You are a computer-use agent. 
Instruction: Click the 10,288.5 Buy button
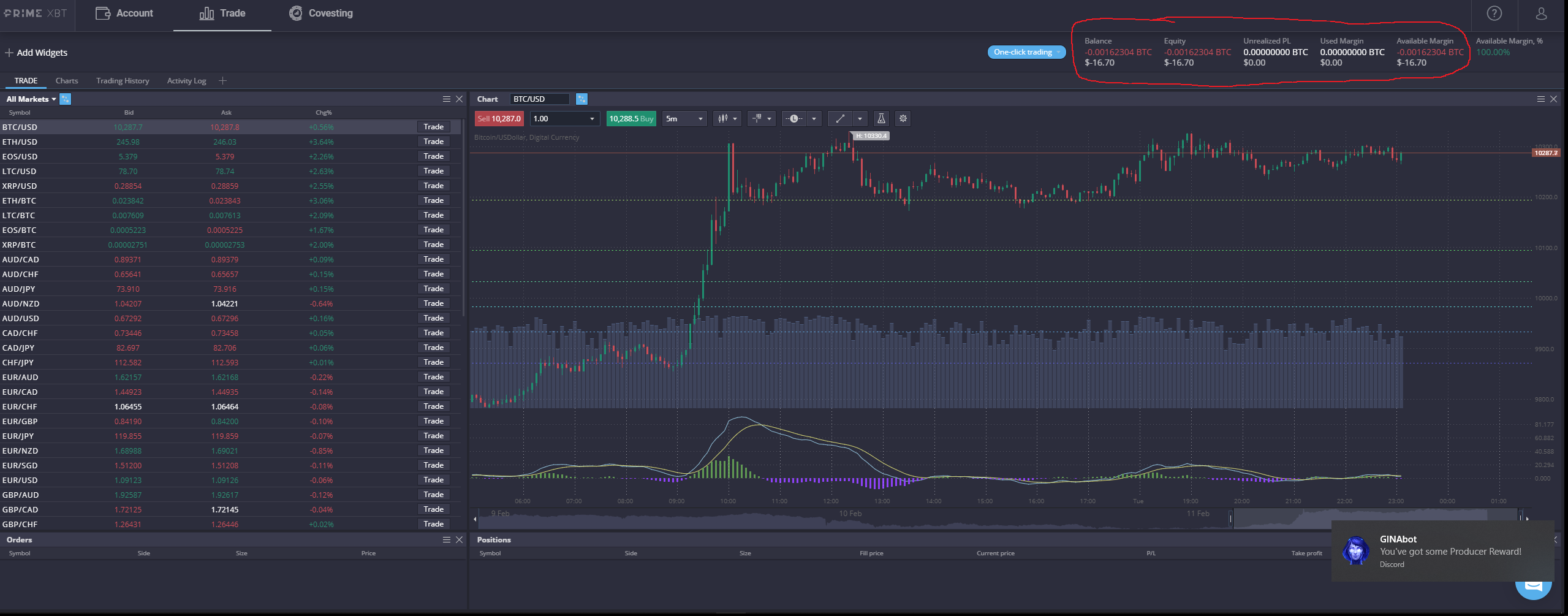tap(631, 119)
